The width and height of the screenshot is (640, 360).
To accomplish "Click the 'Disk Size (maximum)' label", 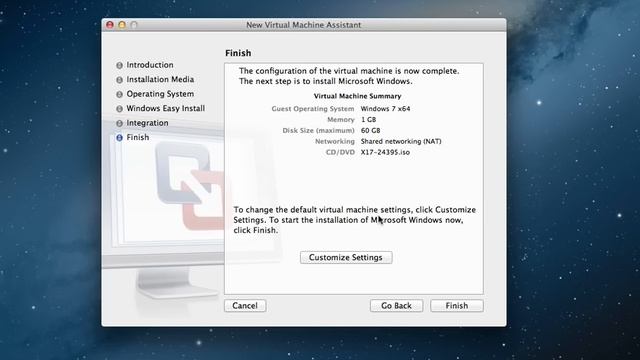I will 318,131.
